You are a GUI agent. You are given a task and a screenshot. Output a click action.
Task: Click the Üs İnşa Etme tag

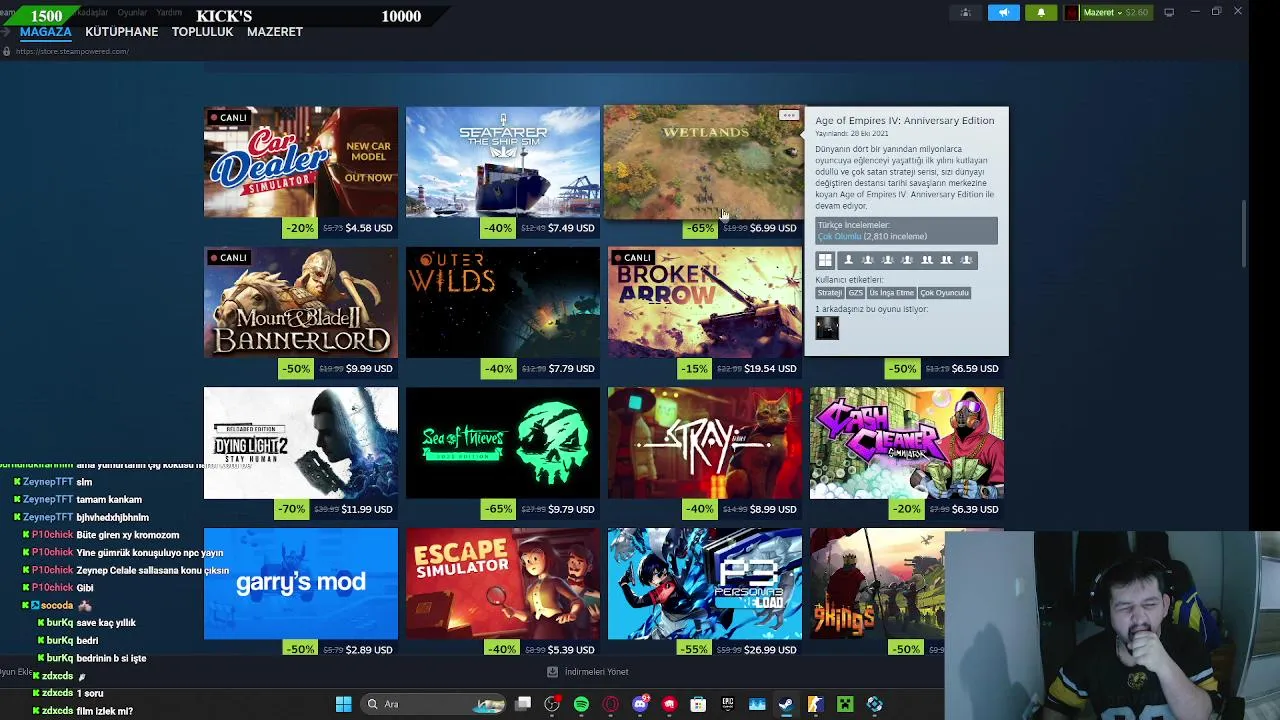coord(891,293)
